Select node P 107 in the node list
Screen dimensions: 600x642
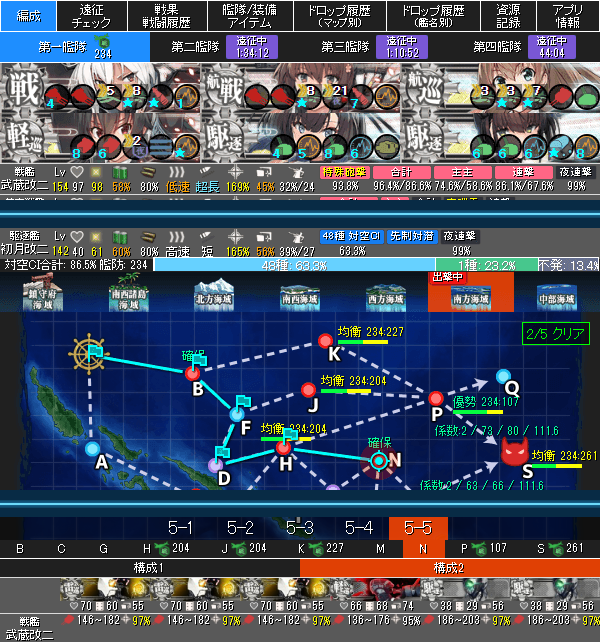(484, 549)
